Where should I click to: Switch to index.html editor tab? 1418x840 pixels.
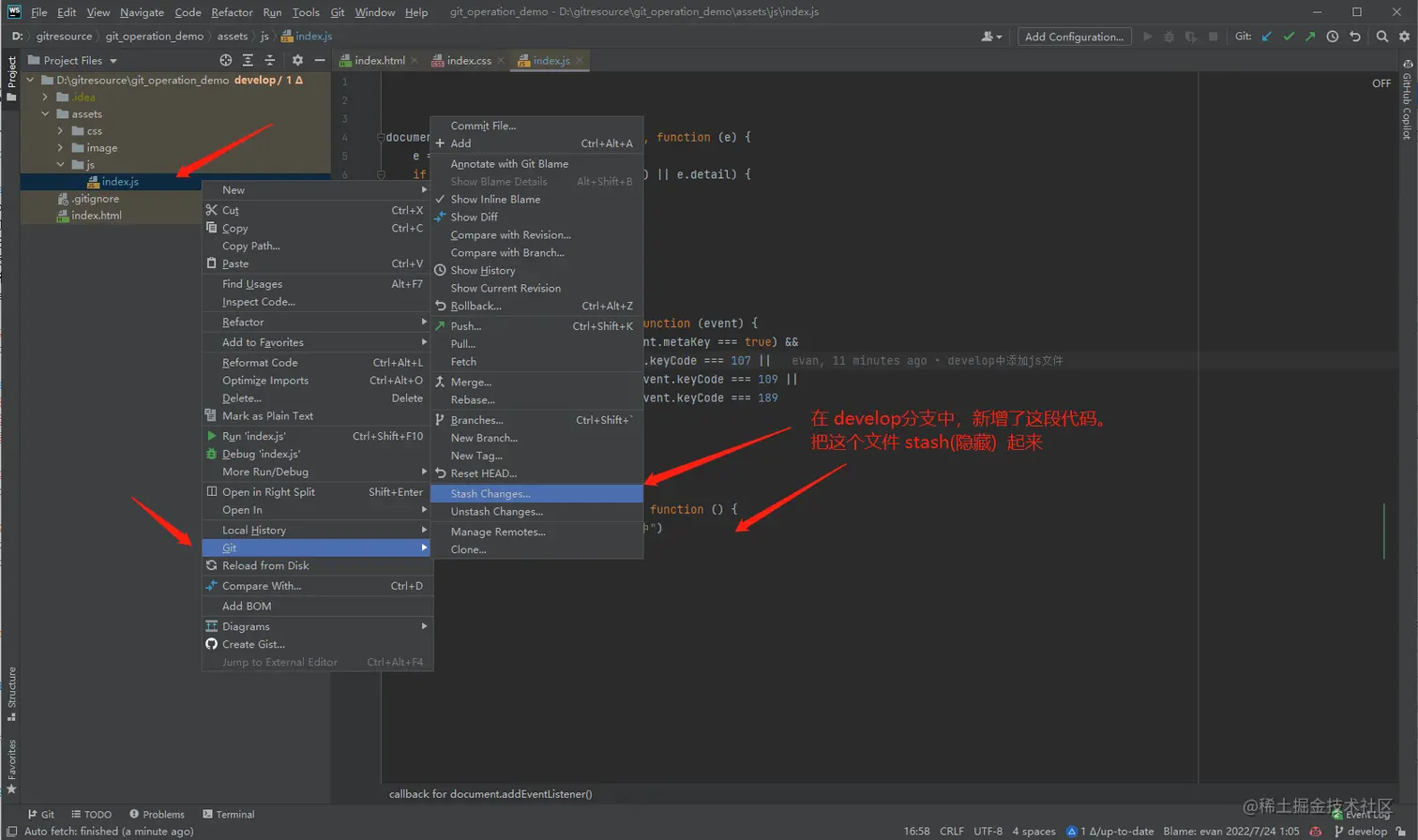tap(380, 60)
